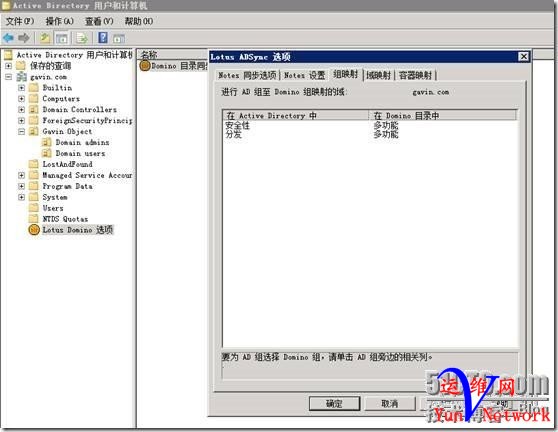The width and height of the screenshot is (558, 432).
Task: Click the Builtin folder icon
Action: 33,88
